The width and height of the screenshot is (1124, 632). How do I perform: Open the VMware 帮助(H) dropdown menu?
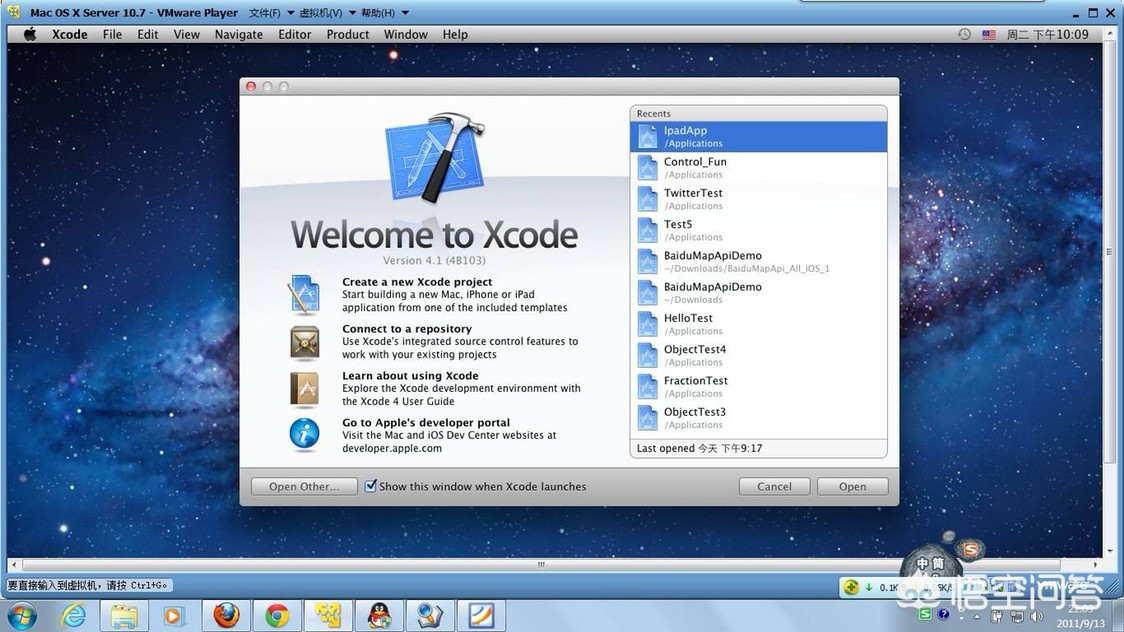[385, 13]
